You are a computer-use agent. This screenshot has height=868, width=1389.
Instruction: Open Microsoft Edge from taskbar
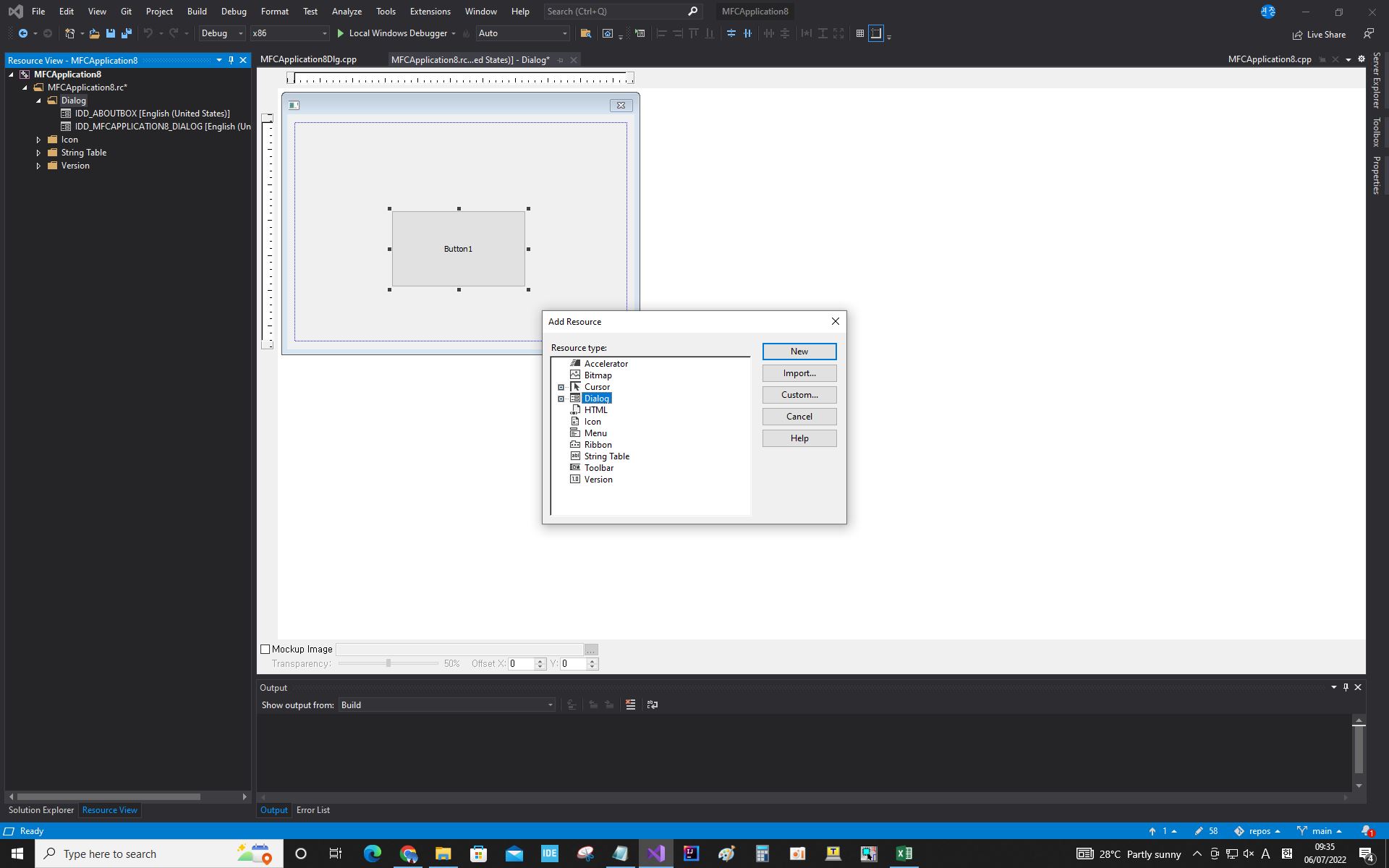(x=373, y=854)
